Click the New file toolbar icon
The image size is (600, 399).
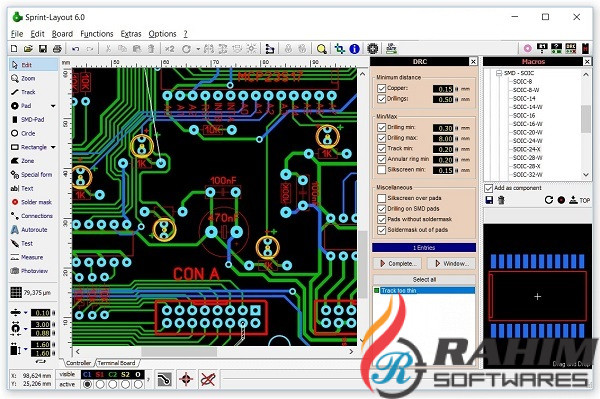pyautogui.click(x=14, y=49)
